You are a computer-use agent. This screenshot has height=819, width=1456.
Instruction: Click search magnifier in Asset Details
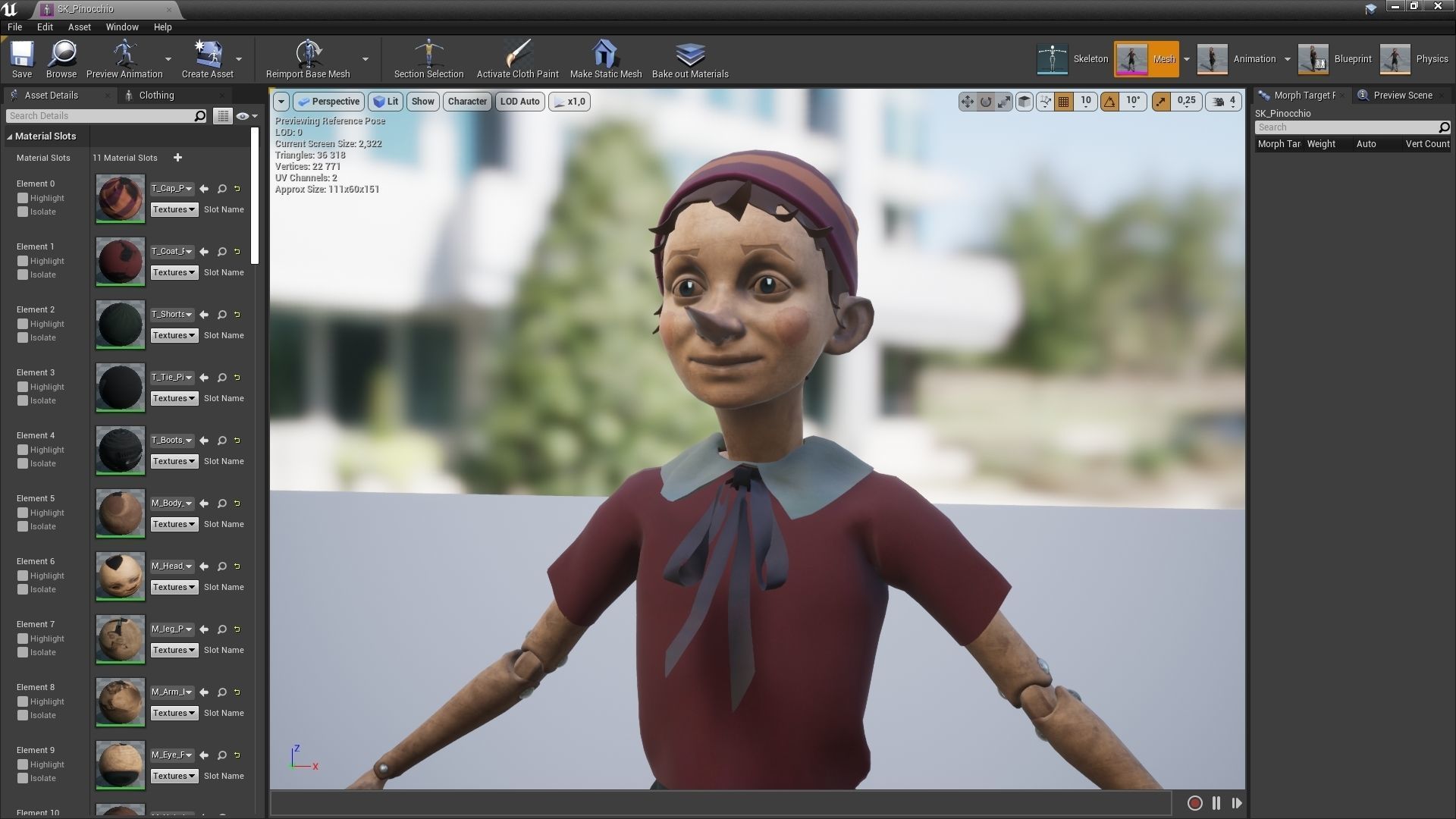(200, 116)
